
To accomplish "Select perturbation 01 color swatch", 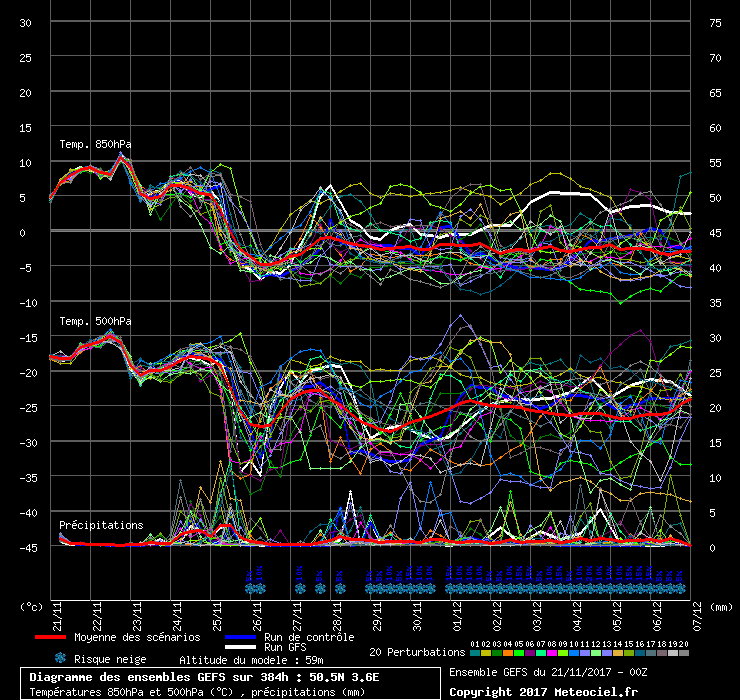I will coord(474,652).
